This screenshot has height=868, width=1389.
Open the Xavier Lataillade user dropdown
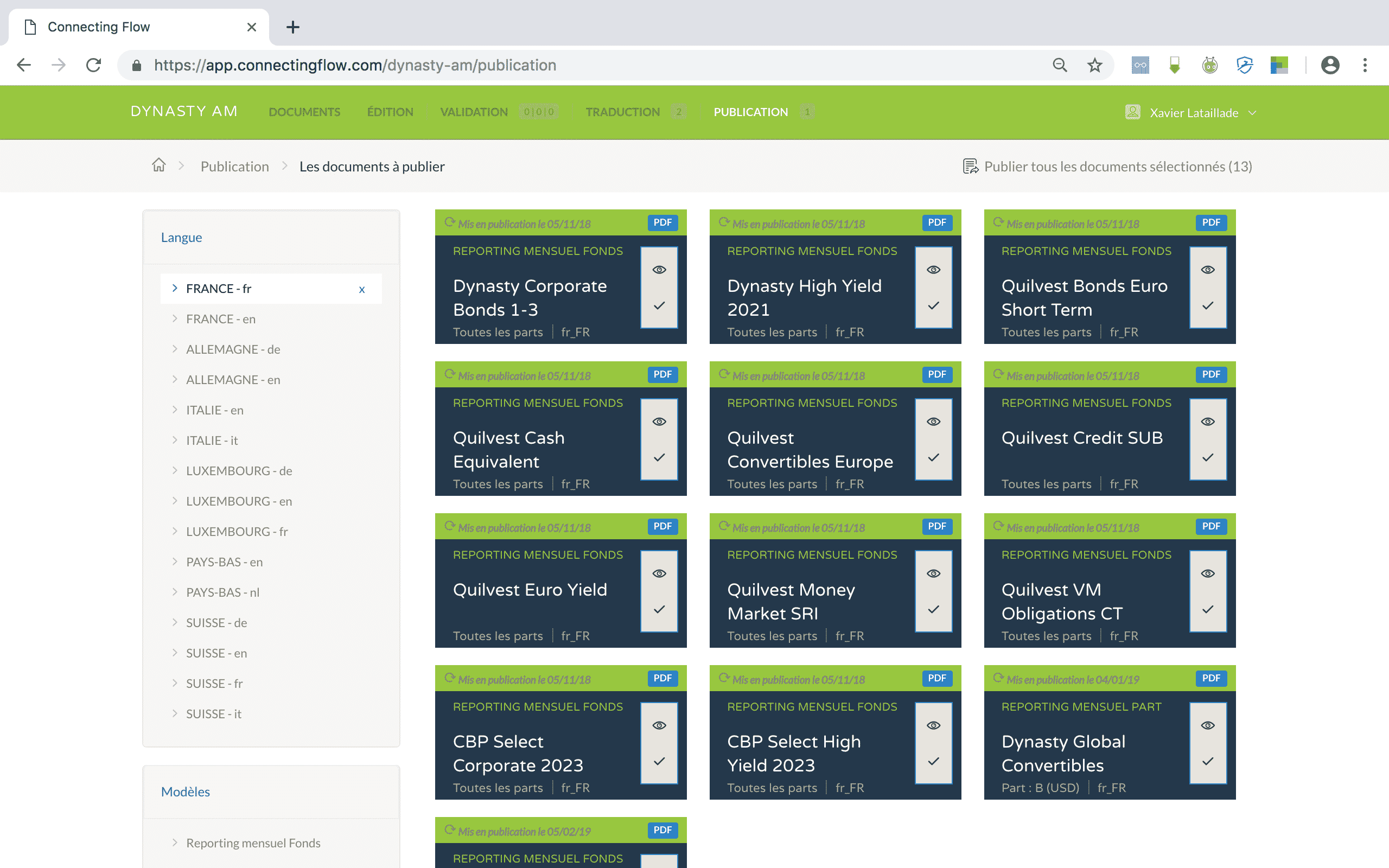tap(1192, 112)
